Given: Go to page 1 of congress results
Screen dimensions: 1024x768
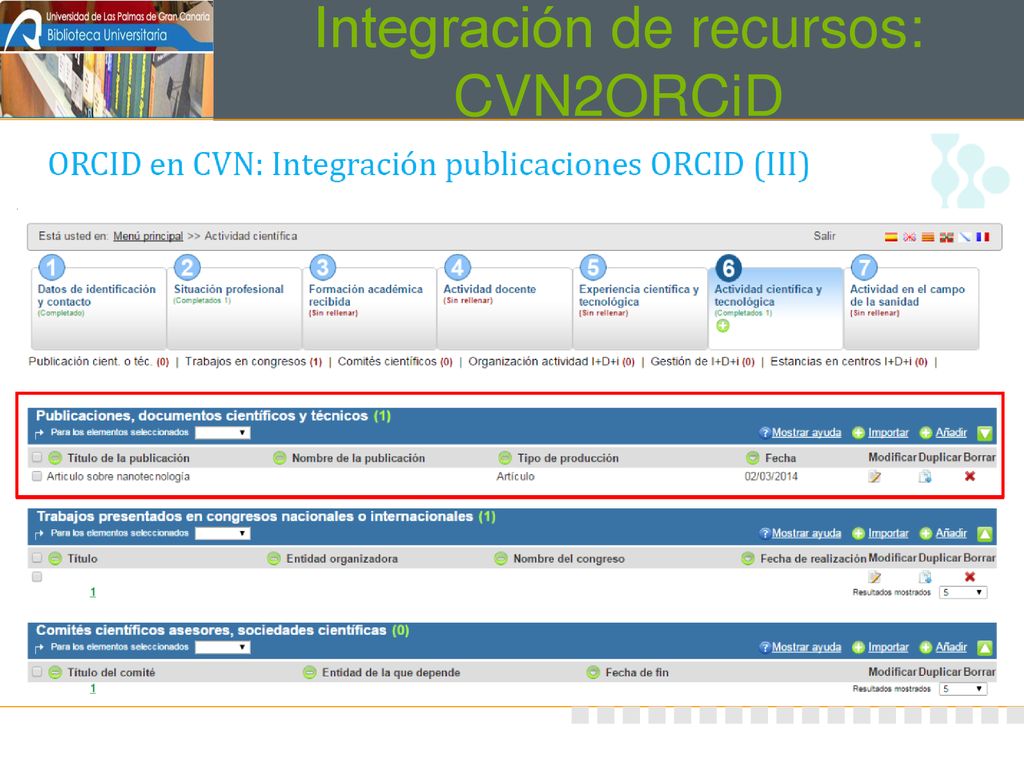Looking at the screenshot, I should coord(93,592).
